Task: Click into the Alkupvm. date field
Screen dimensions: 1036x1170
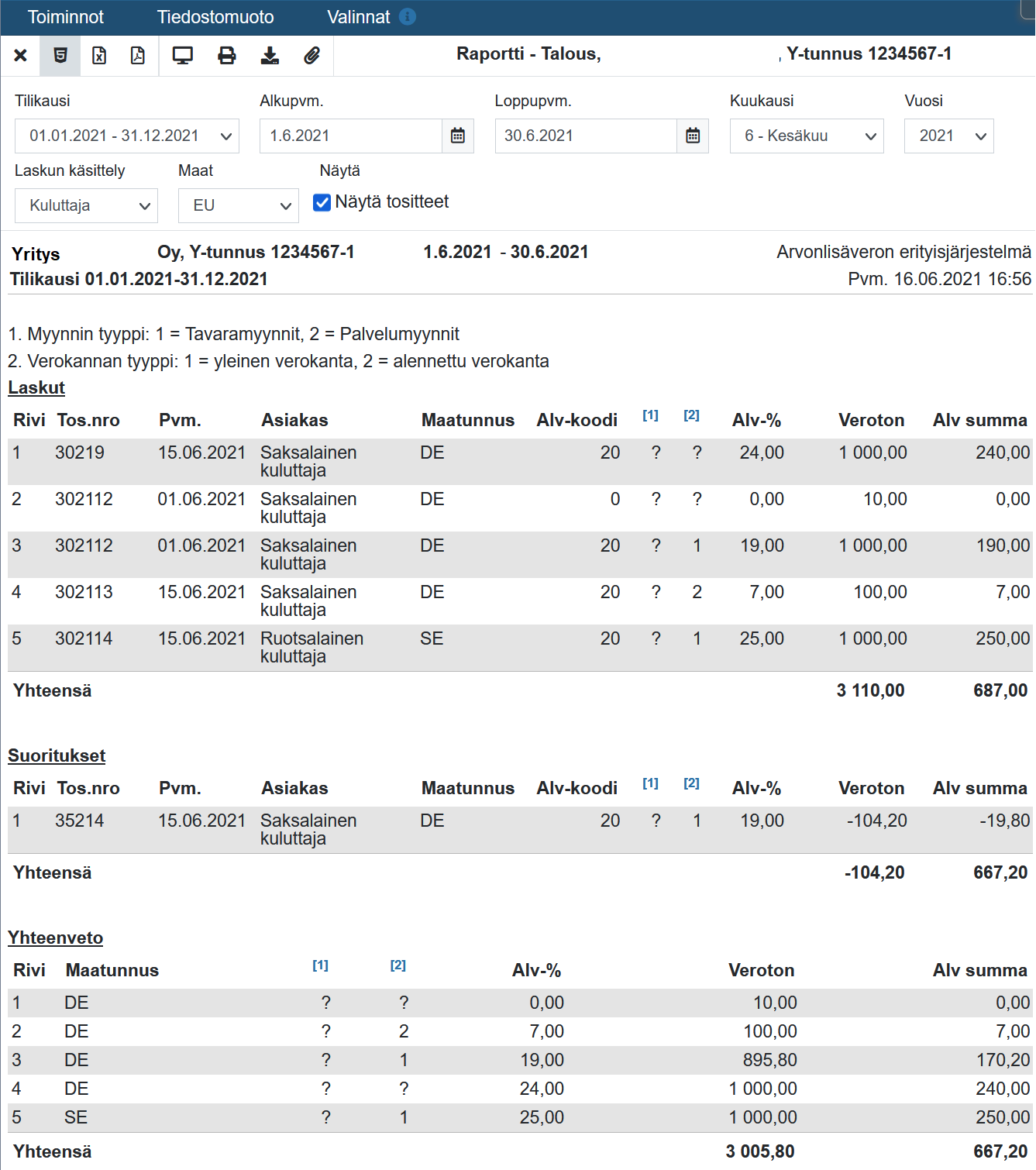Action: click(x=351, y=136)
